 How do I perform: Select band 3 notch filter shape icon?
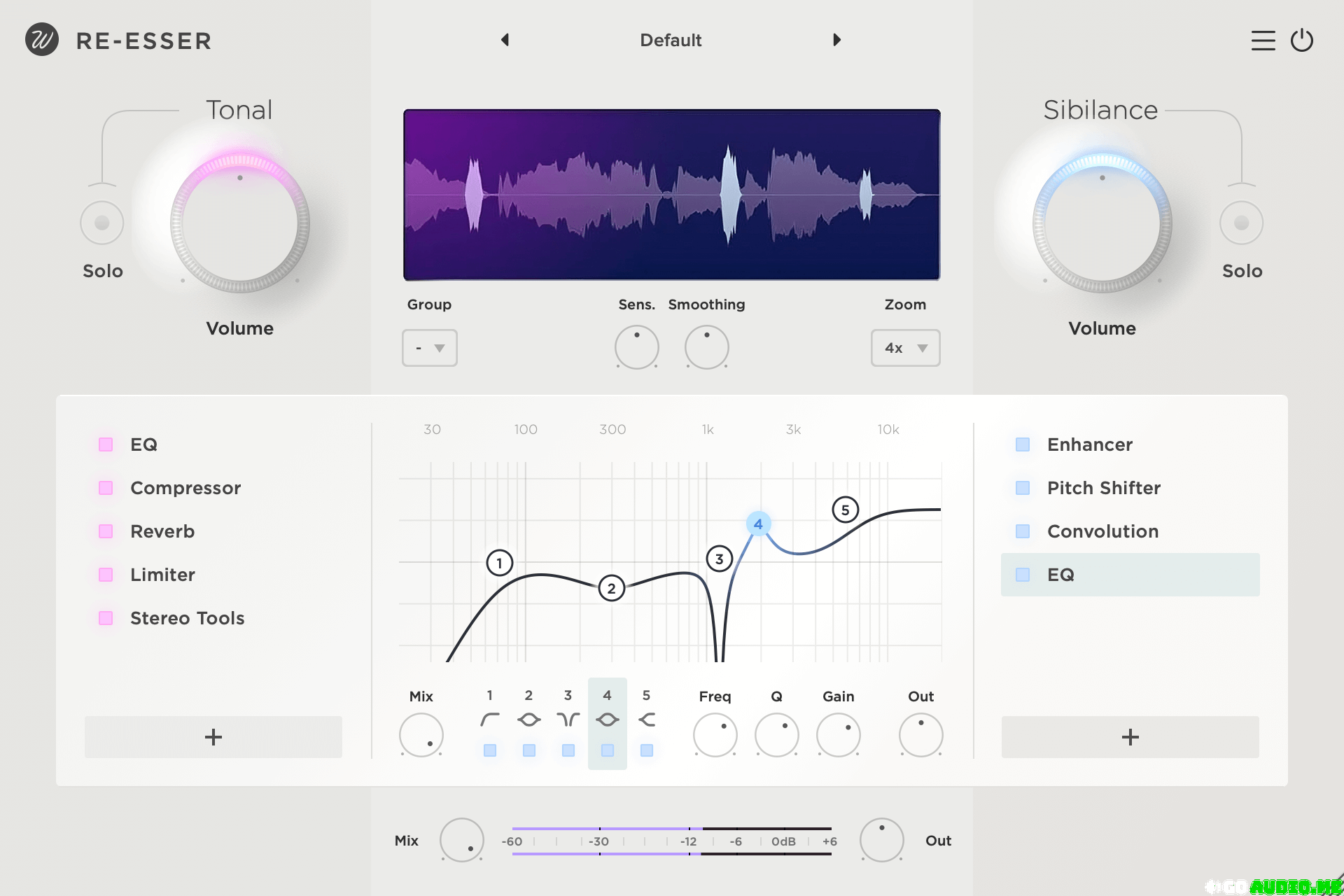coord(568,720)
